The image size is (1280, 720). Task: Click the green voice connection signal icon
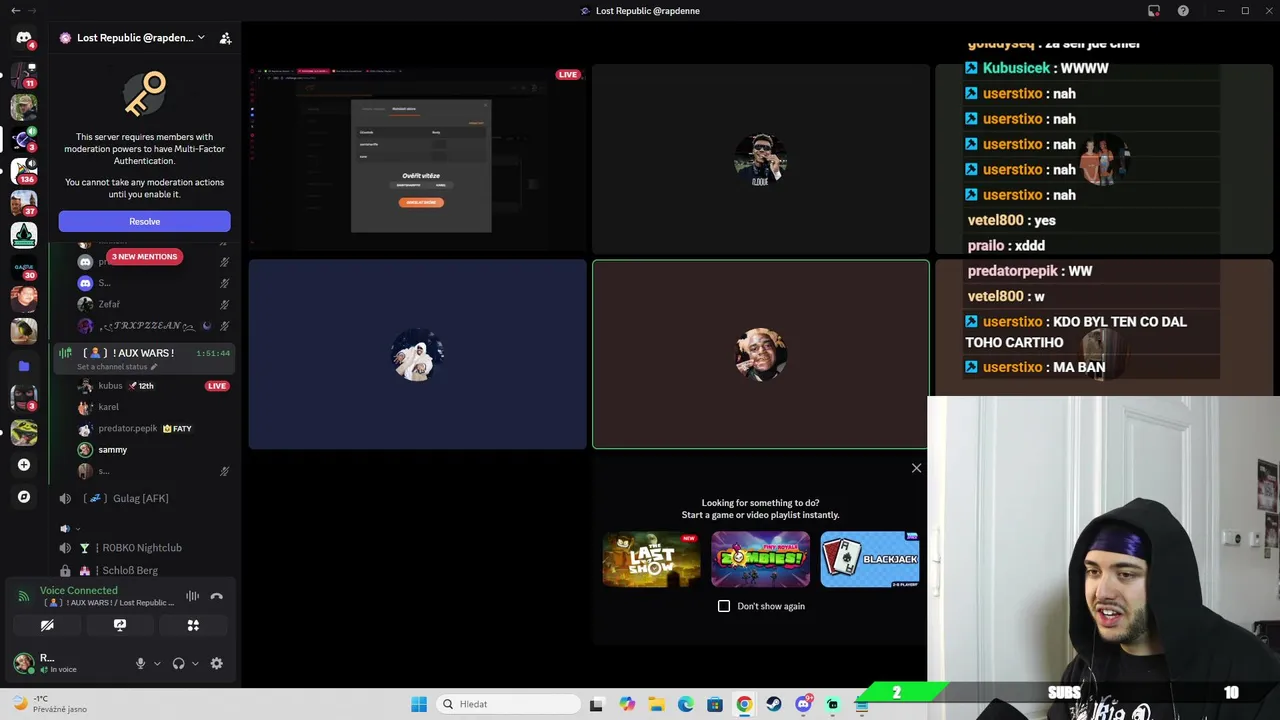click(24, 596)
